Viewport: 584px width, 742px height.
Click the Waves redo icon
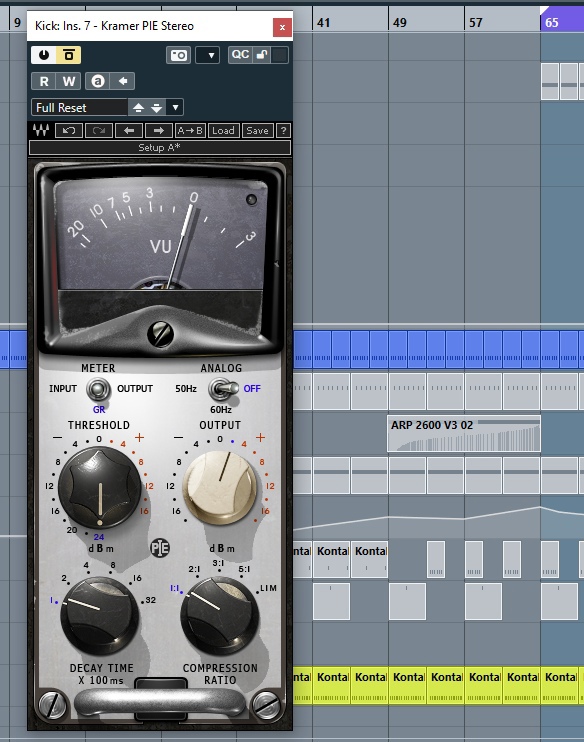99,130
